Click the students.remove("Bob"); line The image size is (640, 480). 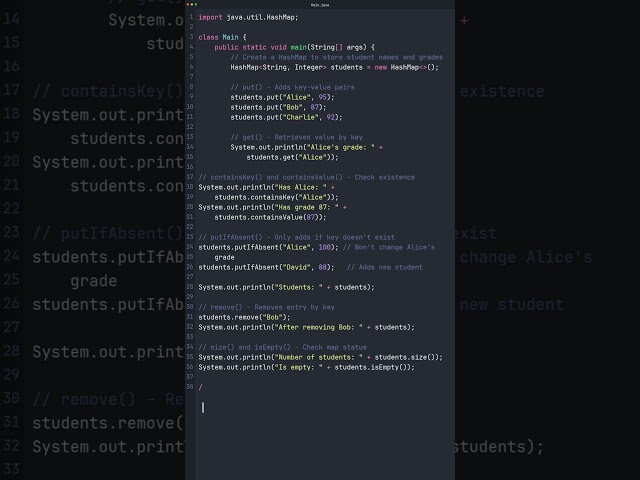click(244, 317)
